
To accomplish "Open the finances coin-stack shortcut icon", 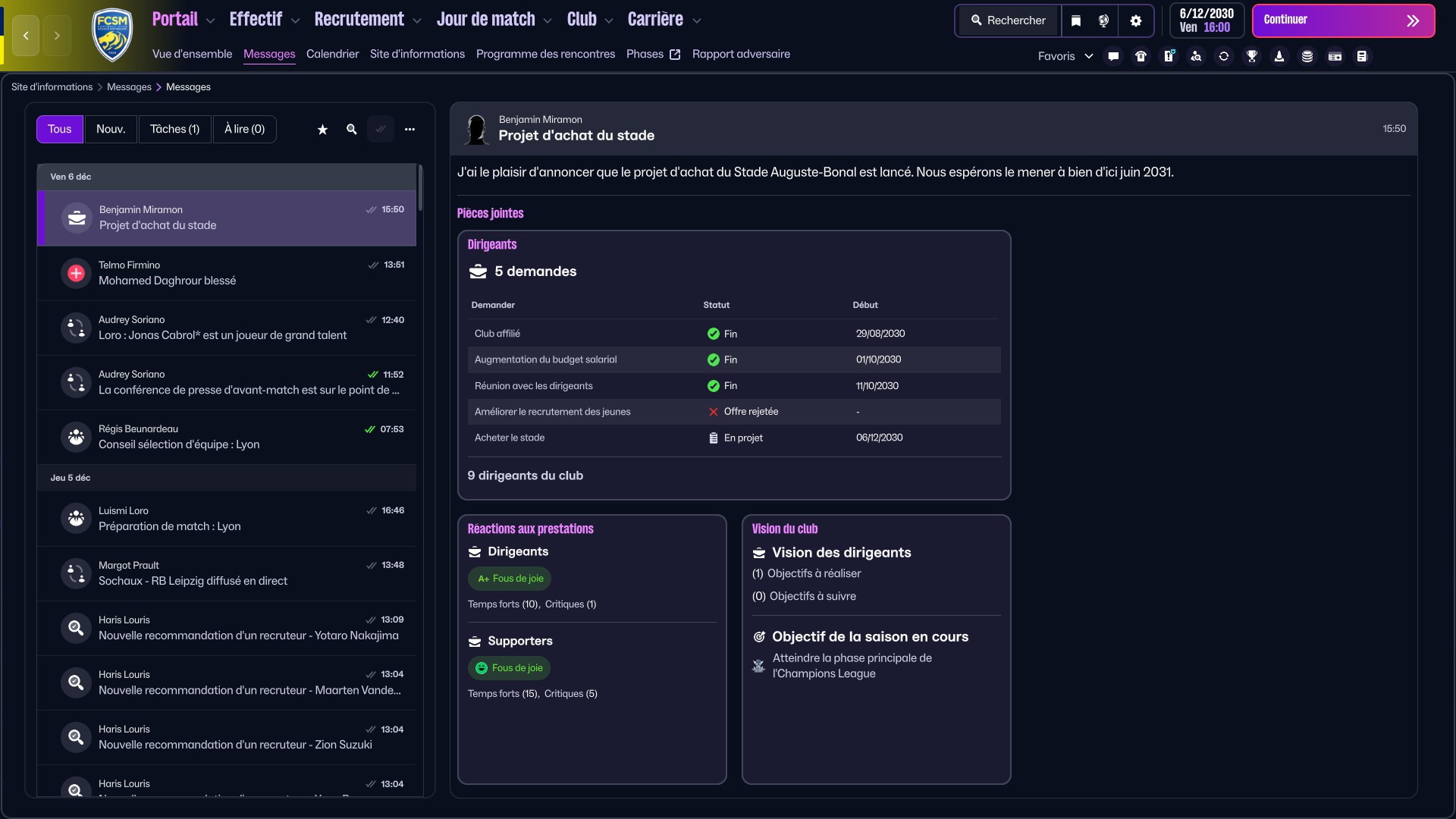I will click(x=1307, y=56).
